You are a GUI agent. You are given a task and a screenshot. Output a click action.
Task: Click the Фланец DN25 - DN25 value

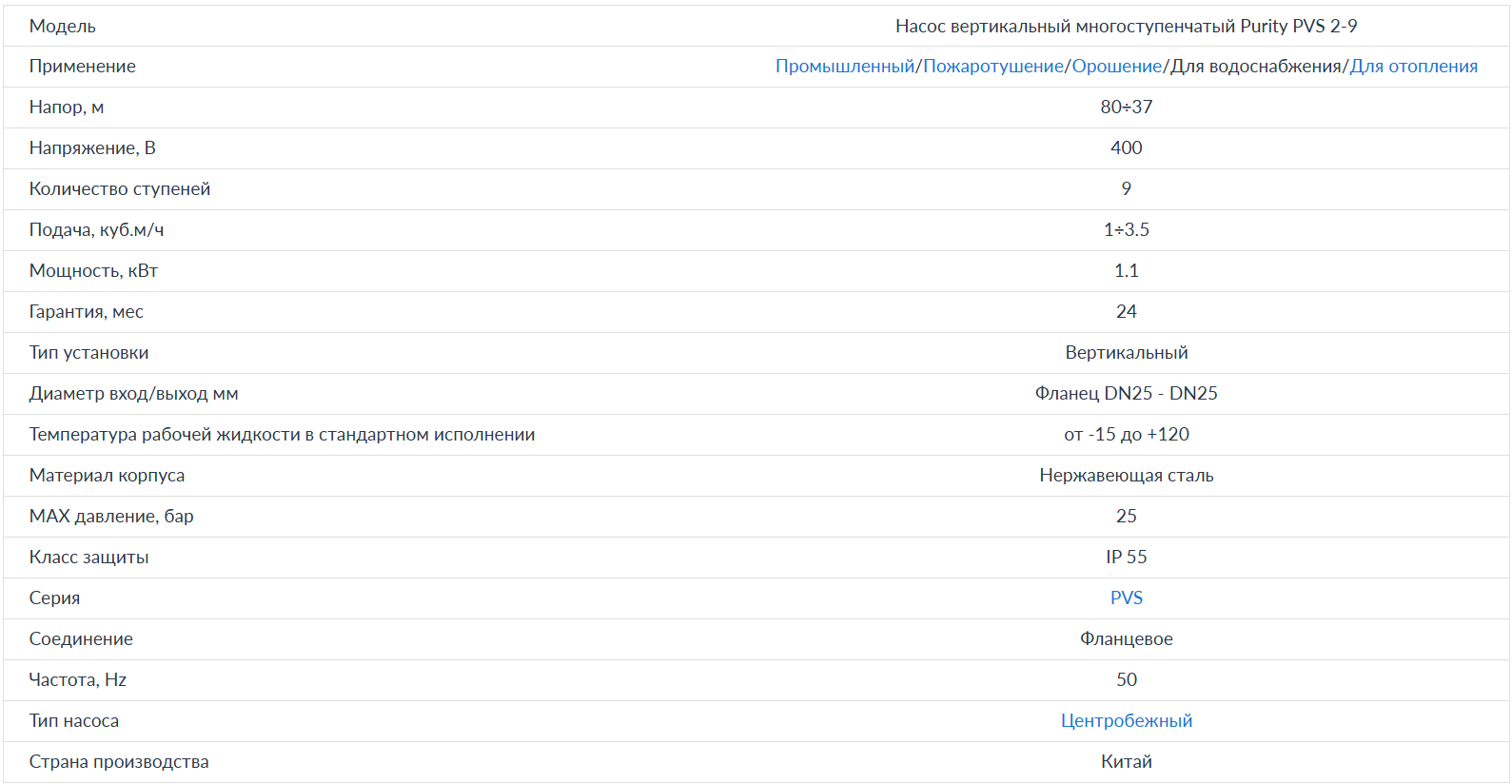click(x=1127, y=394)
